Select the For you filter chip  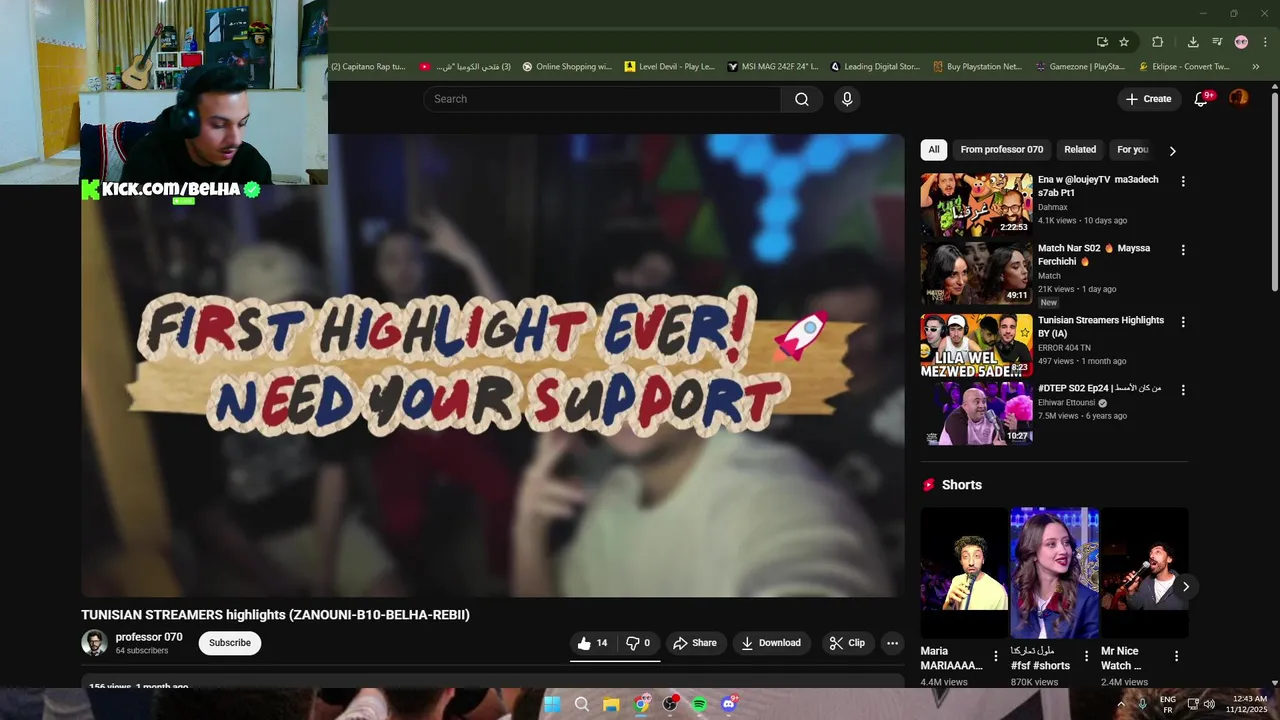click(1133, 150)
